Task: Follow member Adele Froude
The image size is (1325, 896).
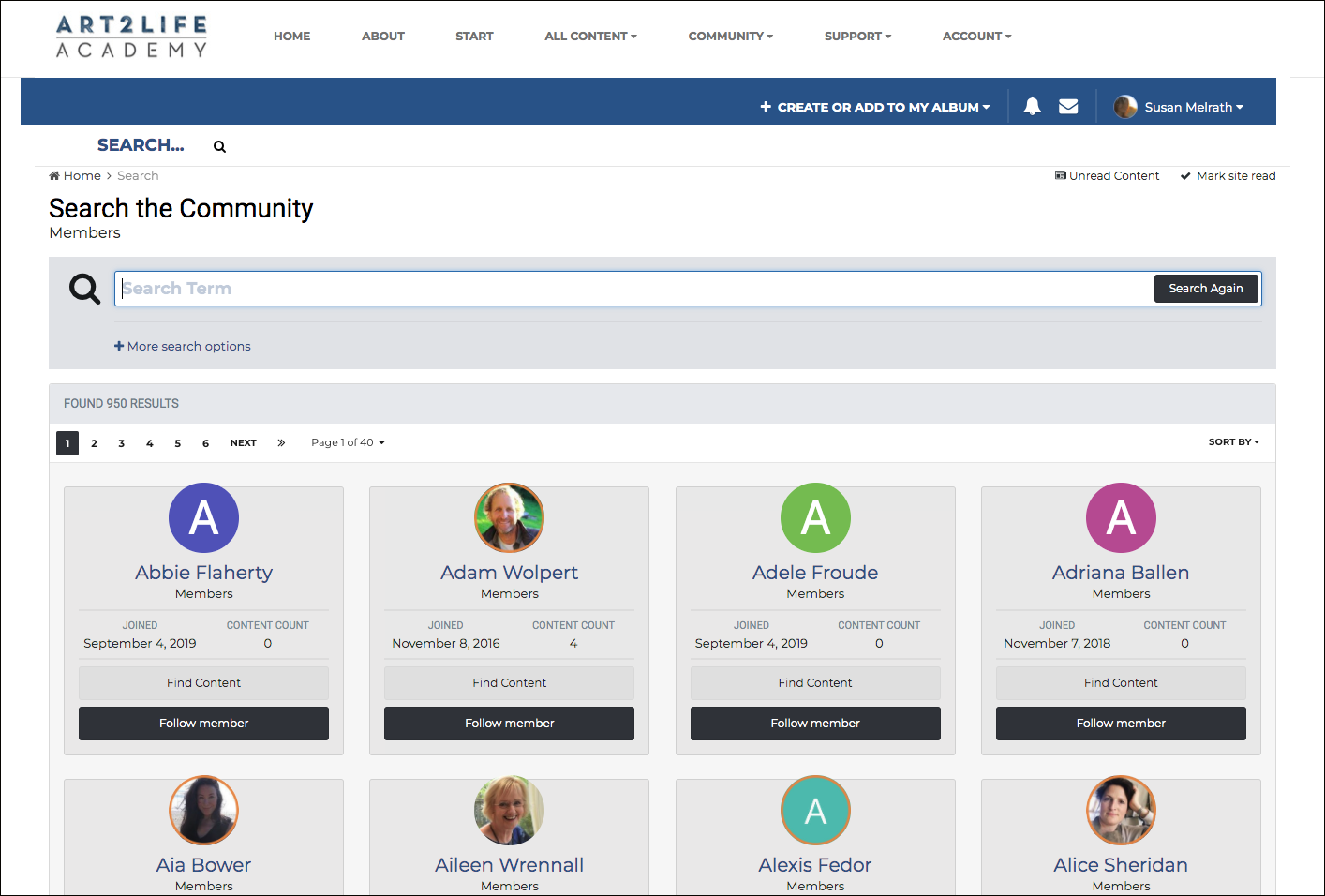Action: tap(815, 724)
